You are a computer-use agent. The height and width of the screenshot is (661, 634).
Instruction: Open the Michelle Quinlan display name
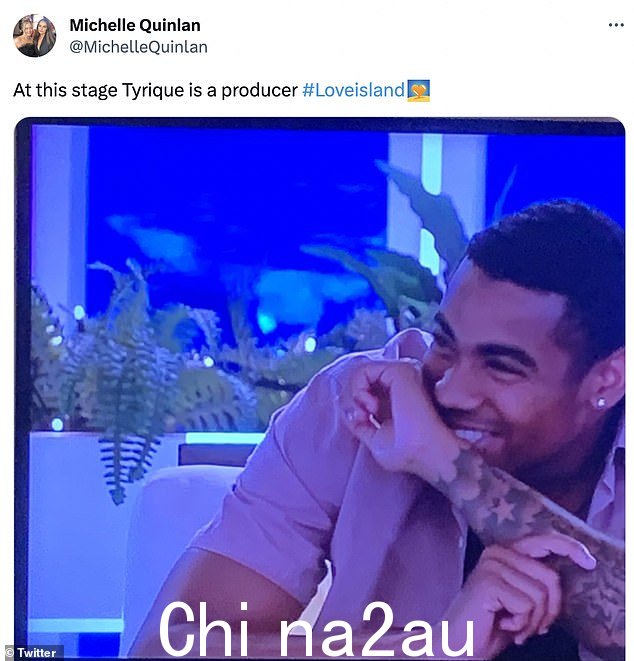click(x=135, y=25)
